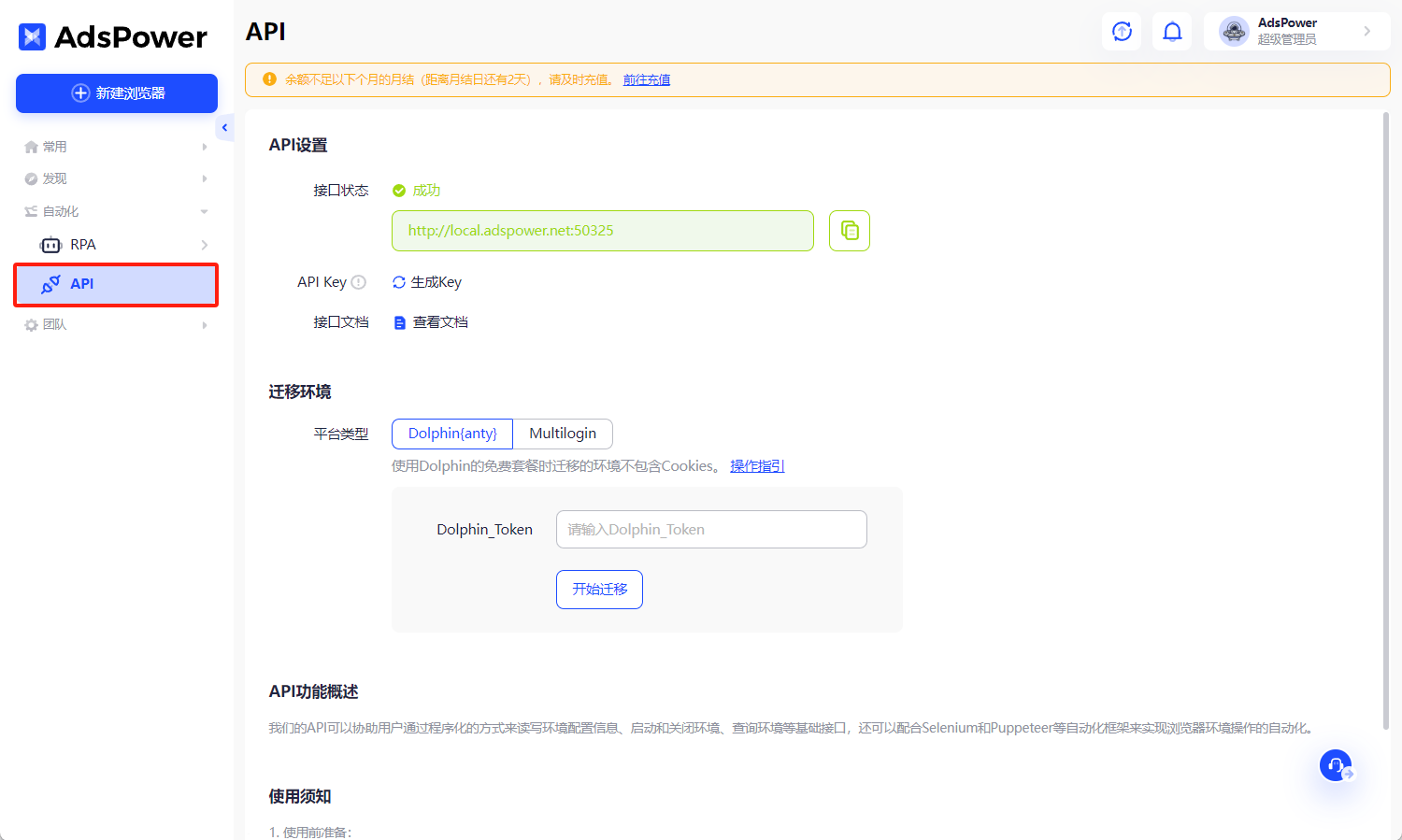
Task: Open the 发现 sidebar menu
Action: coord(53,178)
